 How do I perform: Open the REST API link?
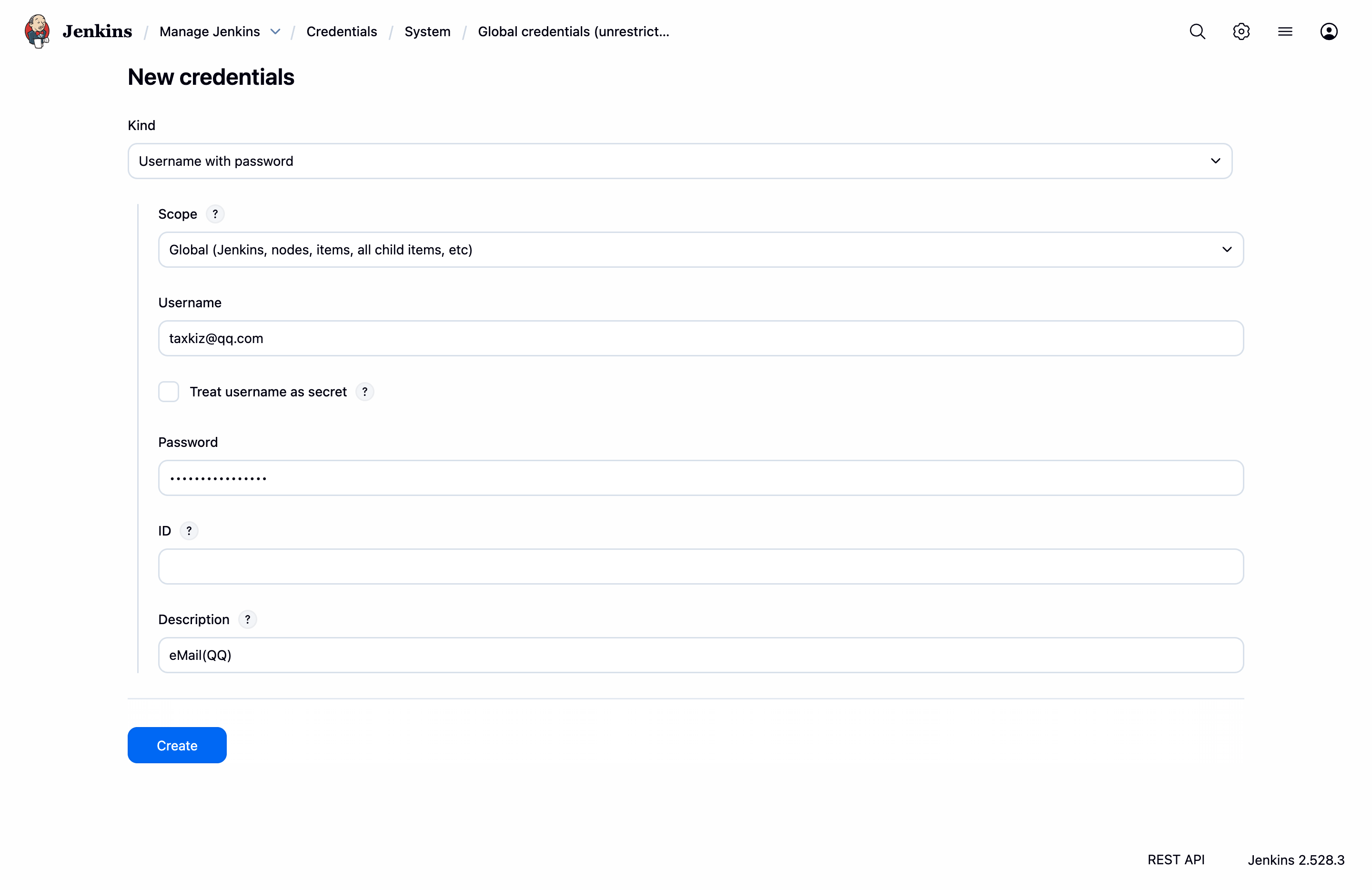(x=1175, y=860)
